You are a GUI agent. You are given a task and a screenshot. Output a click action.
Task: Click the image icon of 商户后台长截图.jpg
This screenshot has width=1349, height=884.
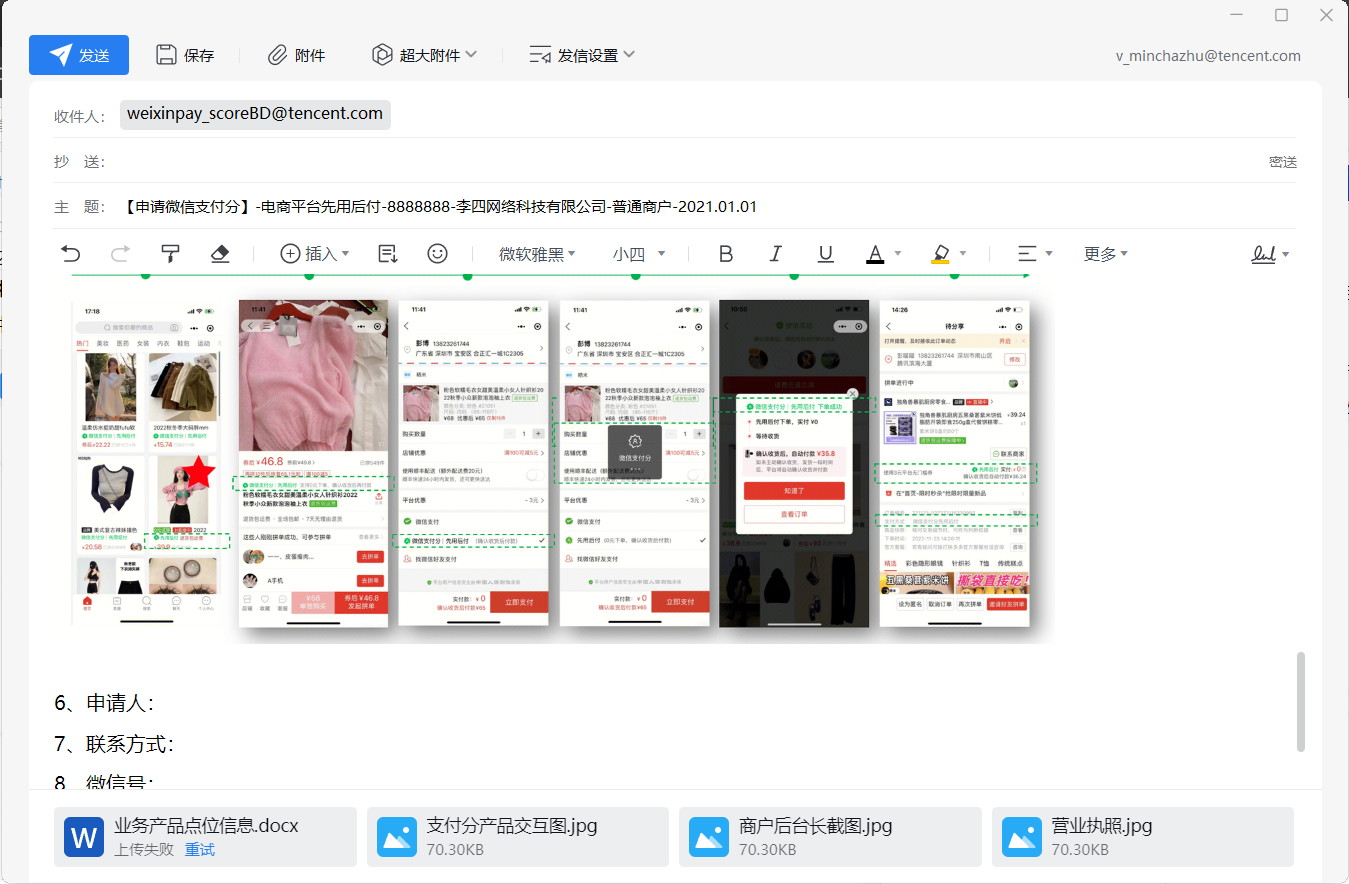pyautogui.click(x=709, y=837)
